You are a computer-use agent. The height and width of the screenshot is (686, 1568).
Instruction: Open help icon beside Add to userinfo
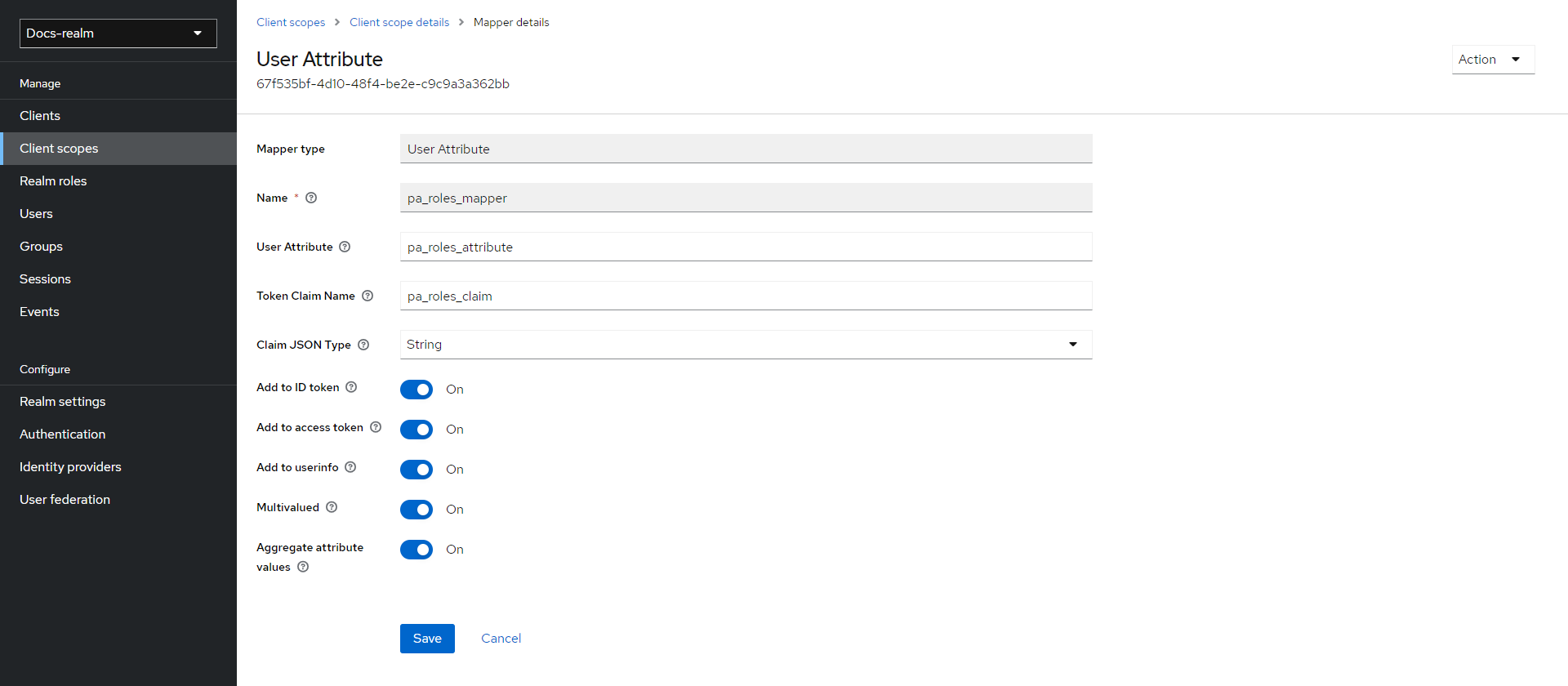pos(350,467)
